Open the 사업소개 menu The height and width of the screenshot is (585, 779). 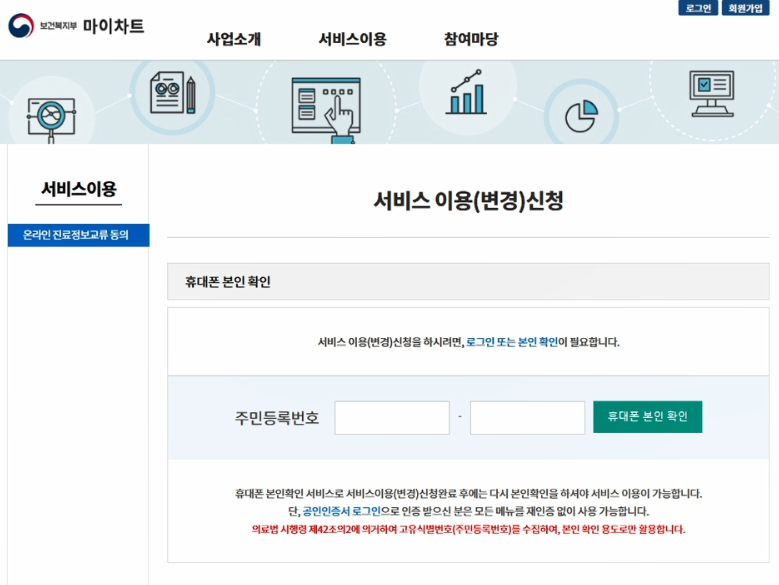click(x=234, y=39)
